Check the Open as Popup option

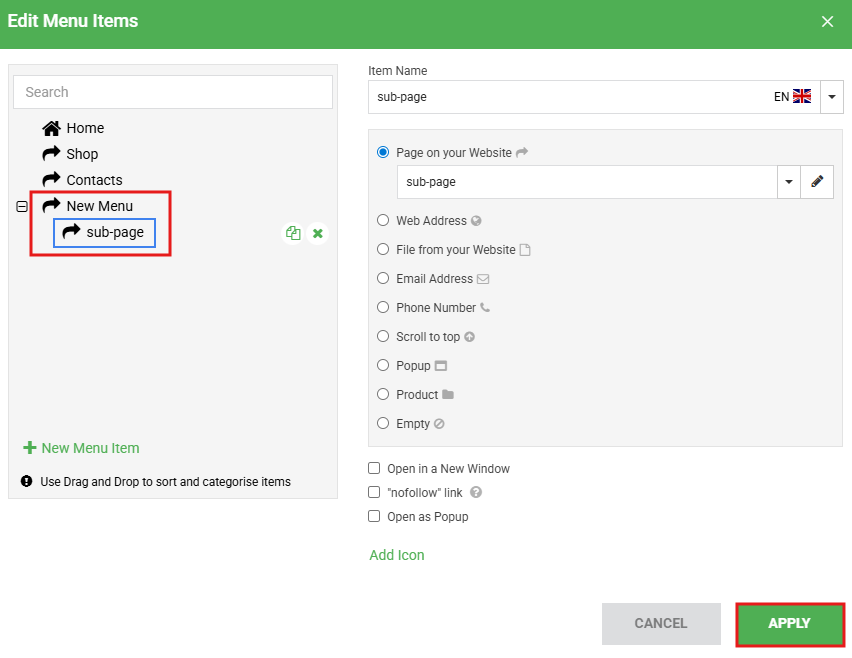pos(374,517)
